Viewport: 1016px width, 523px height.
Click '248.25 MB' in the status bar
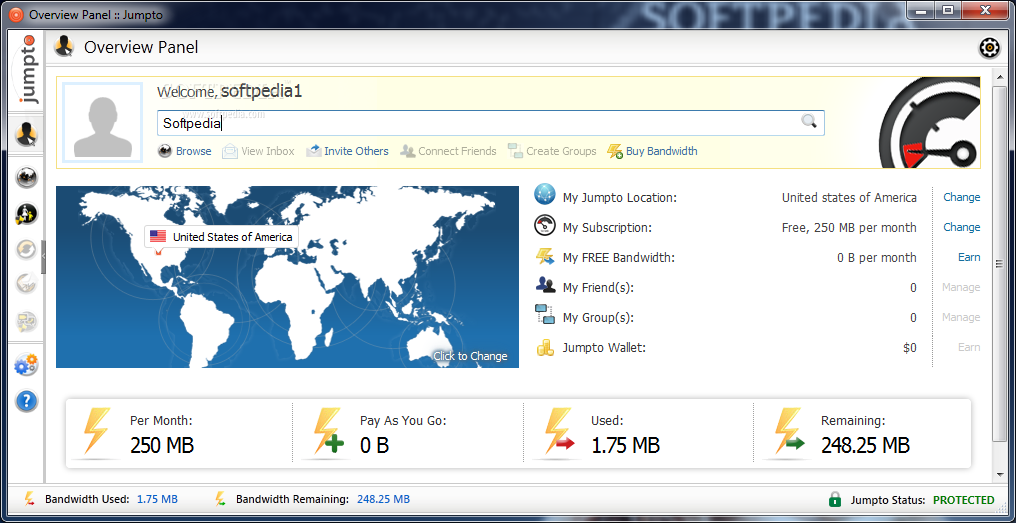tap(383, 499)
